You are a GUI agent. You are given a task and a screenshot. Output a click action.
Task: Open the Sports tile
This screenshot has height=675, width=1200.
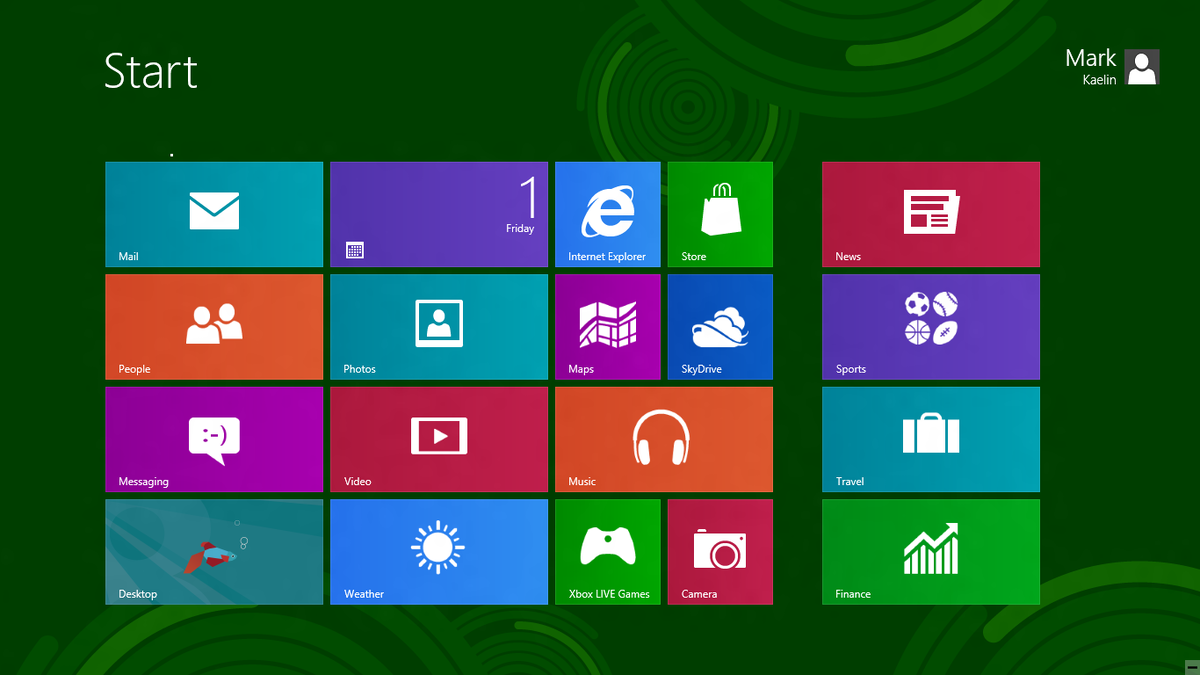(931, 327)
